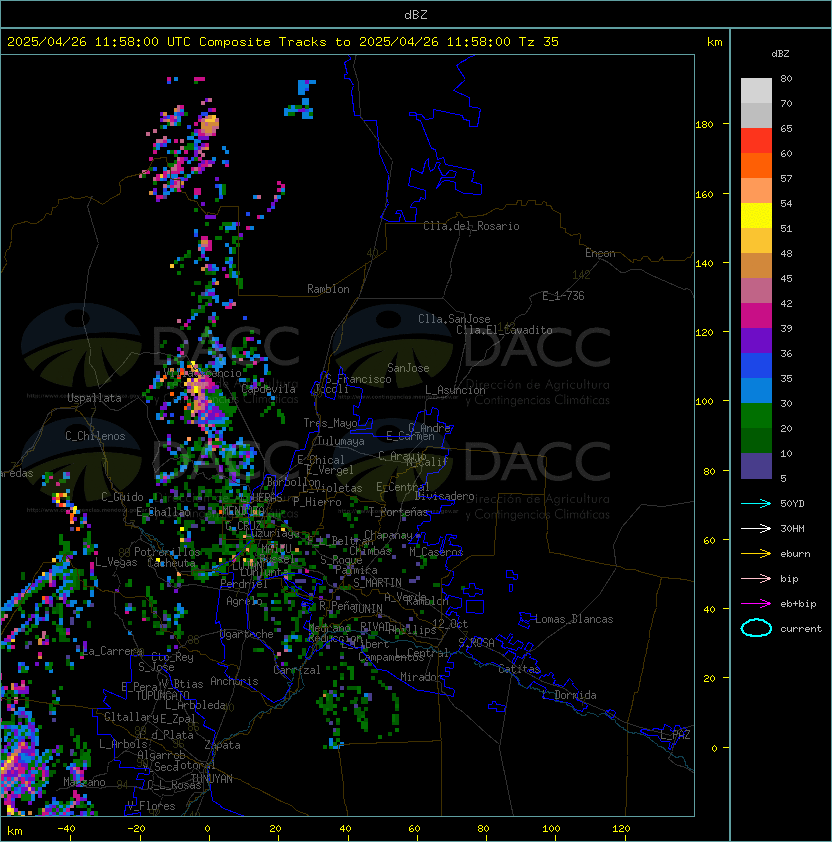Click the pink bip arrow icon
The image size is (832, 842).
pyautogui.click(x=756, y=578)
